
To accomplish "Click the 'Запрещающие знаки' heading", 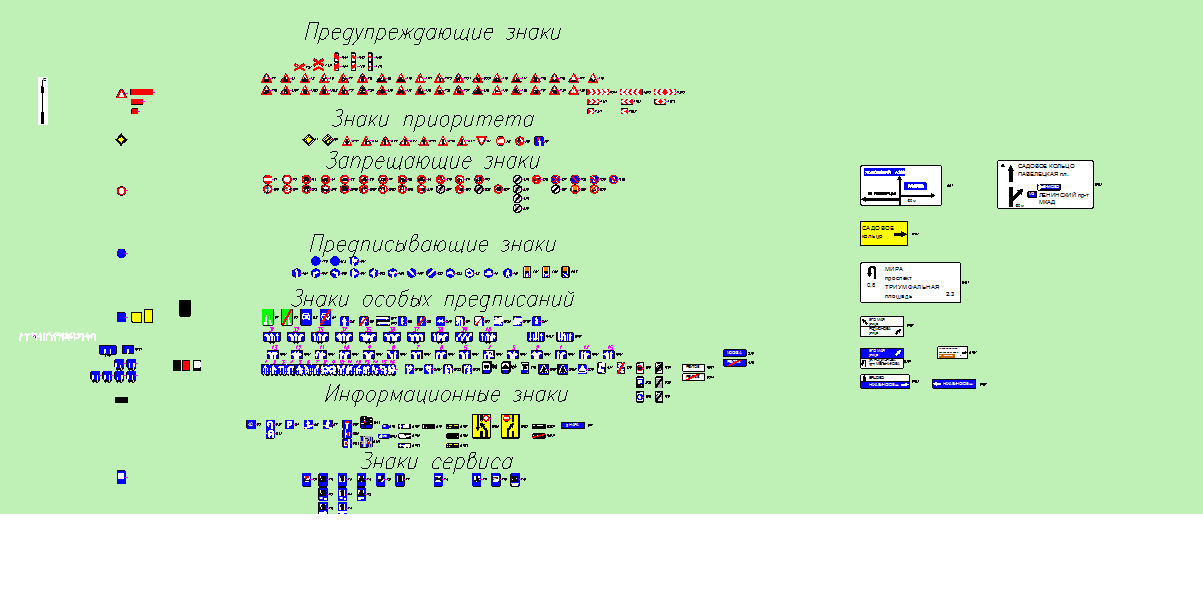I will tap(432, 161).
